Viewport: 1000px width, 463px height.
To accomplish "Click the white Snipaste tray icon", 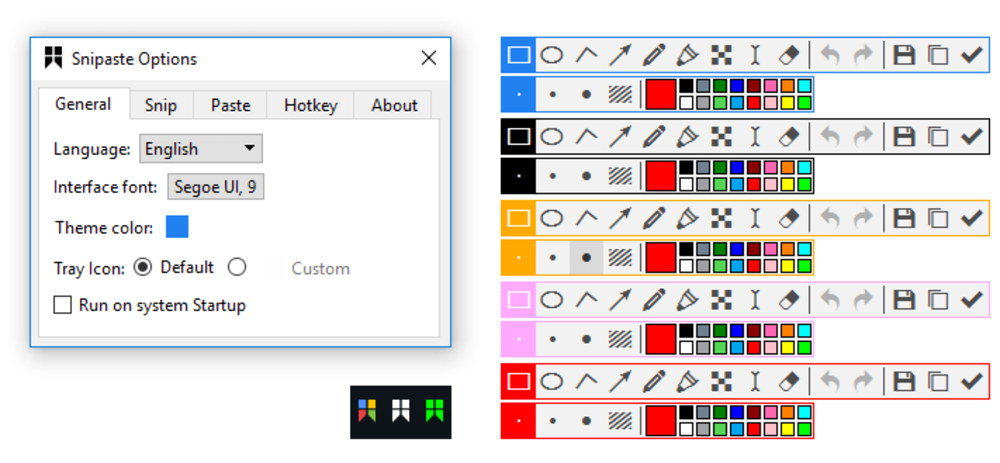I will tap(401, 411).
